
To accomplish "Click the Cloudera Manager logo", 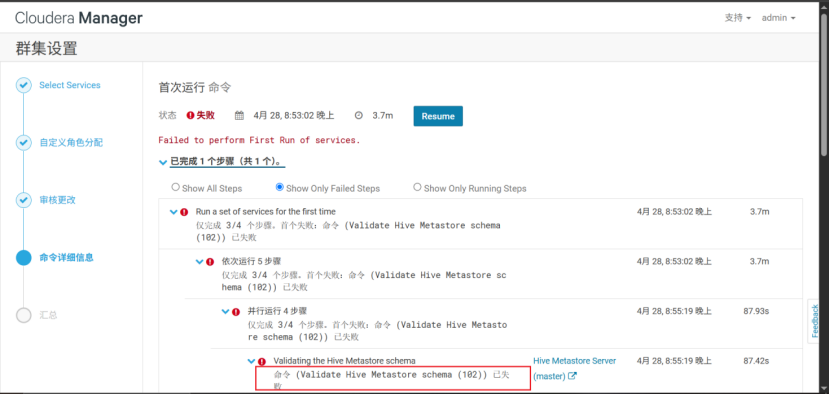I will point(78,18).
